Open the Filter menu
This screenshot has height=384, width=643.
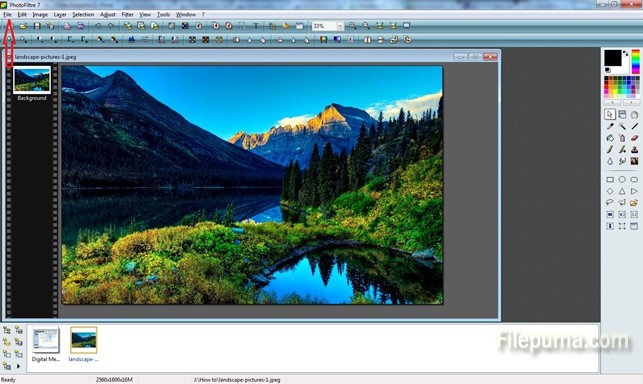click(128, 14)
